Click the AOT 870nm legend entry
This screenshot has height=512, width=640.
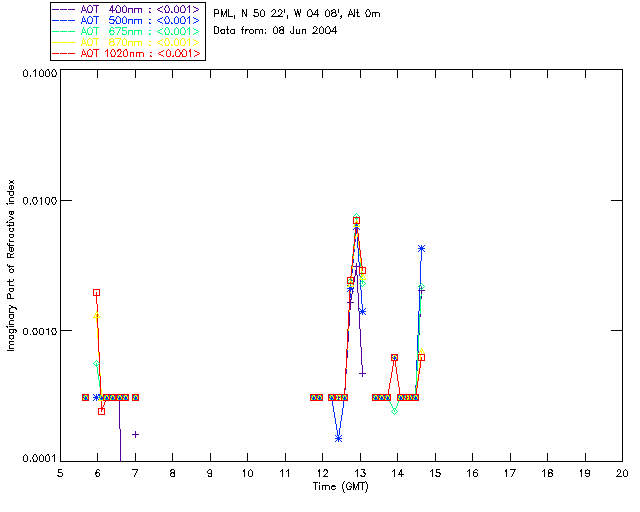pyautogui.click(x=127, y=42)
